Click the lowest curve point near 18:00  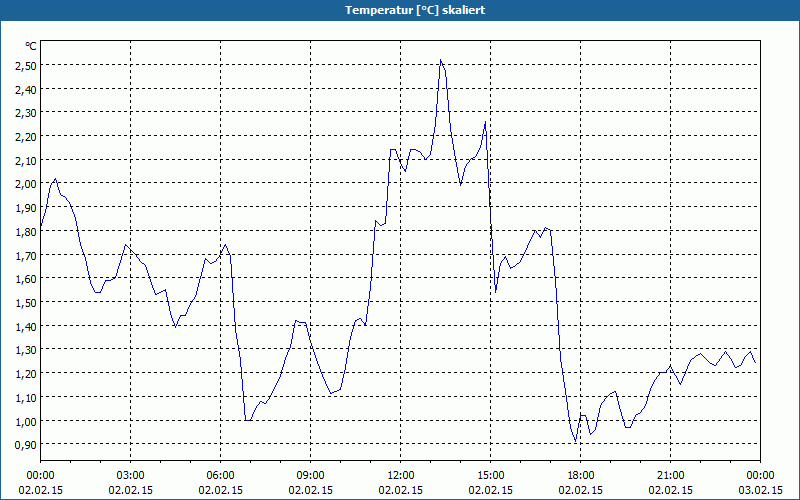[x=576, y=441]
